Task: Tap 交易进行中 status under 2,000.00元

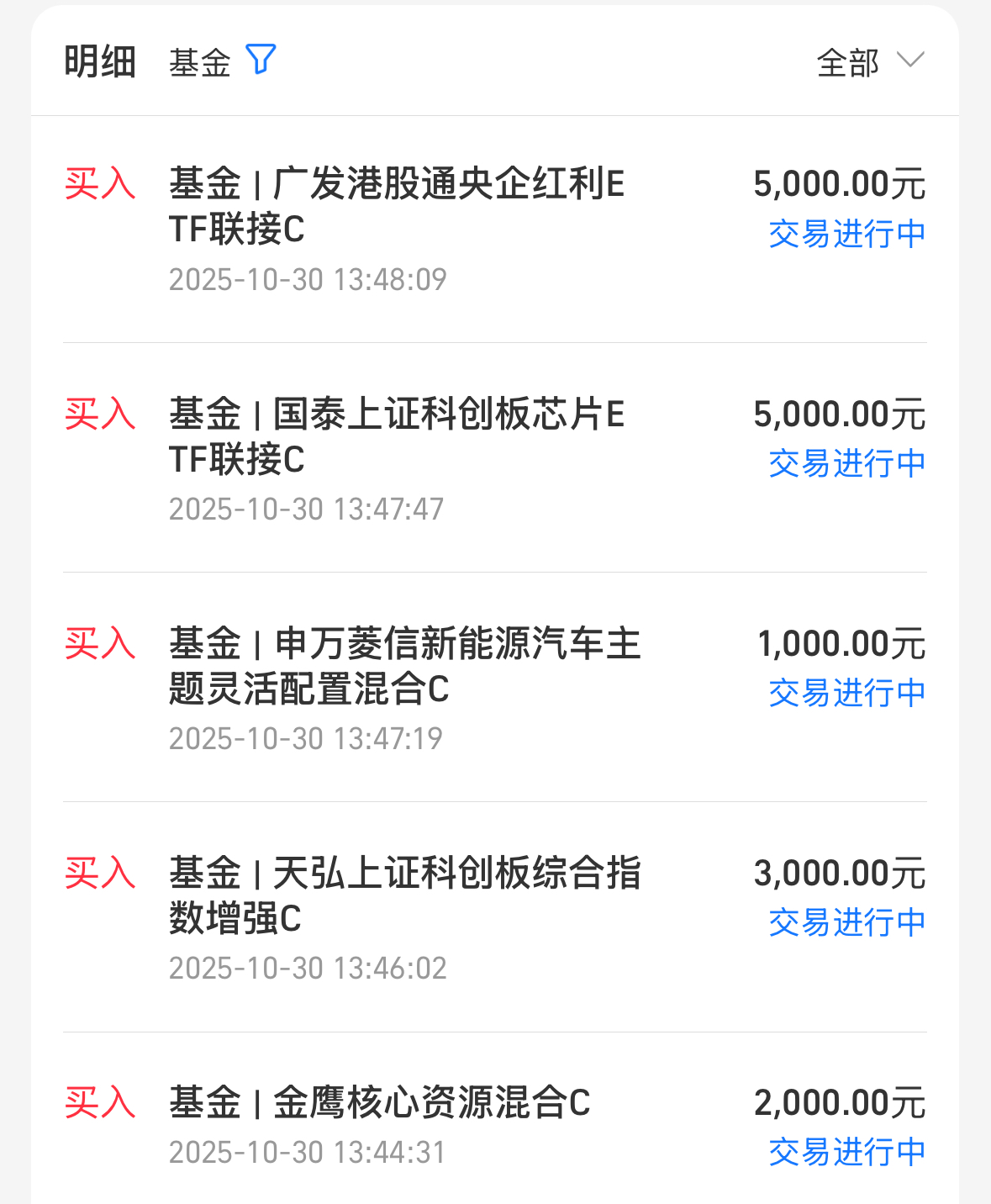Action: coord(847,1152)
